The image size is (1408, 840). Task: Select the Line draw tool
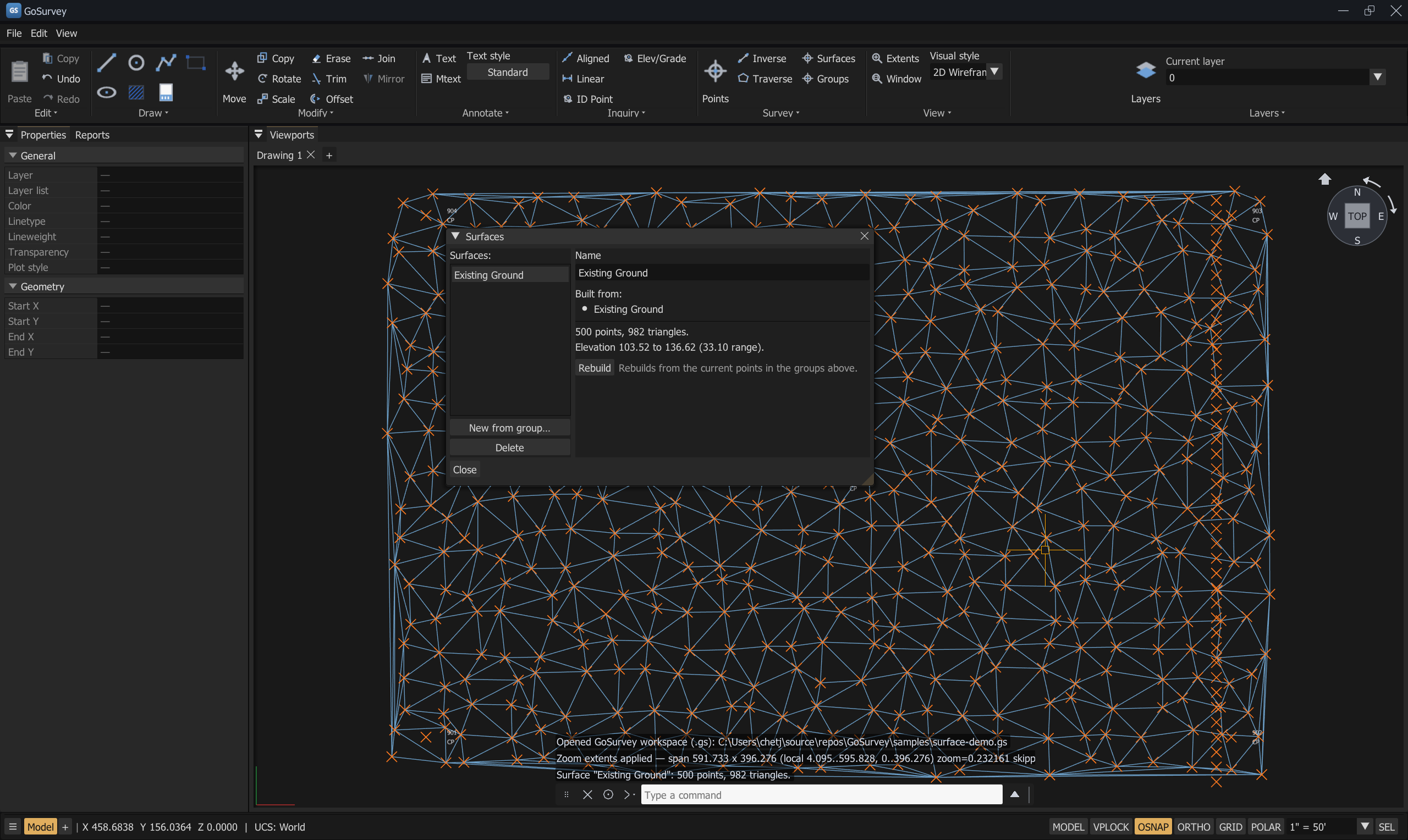[107, 62]
